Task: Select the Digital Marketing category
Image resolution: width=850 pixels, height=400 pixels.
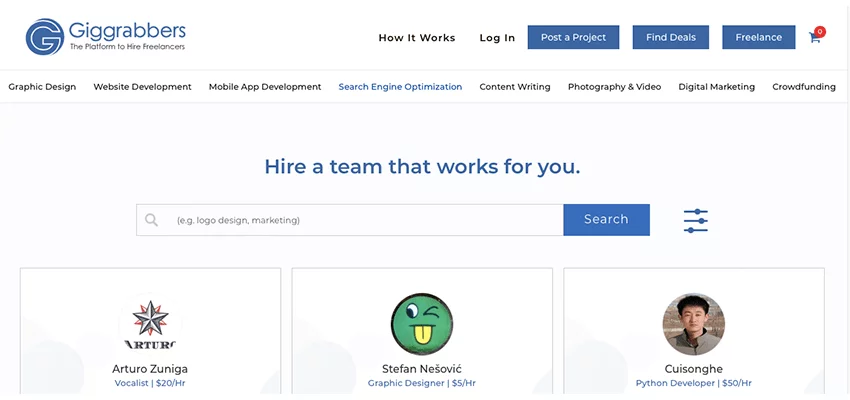Action: click(717, 87)
